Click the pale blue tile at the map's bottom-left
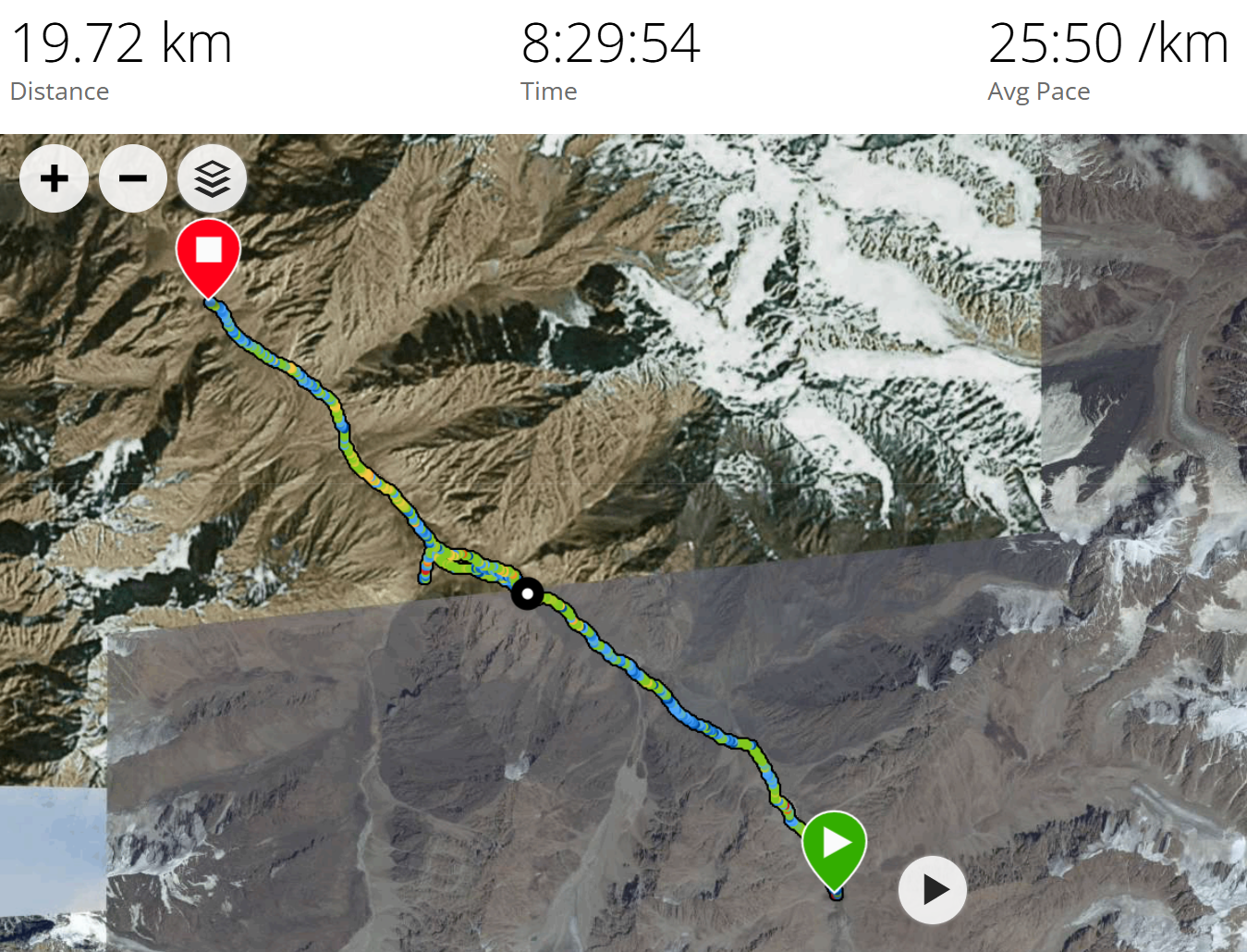The height and width of the screenshot is (952, 1247). pos(53,850)
